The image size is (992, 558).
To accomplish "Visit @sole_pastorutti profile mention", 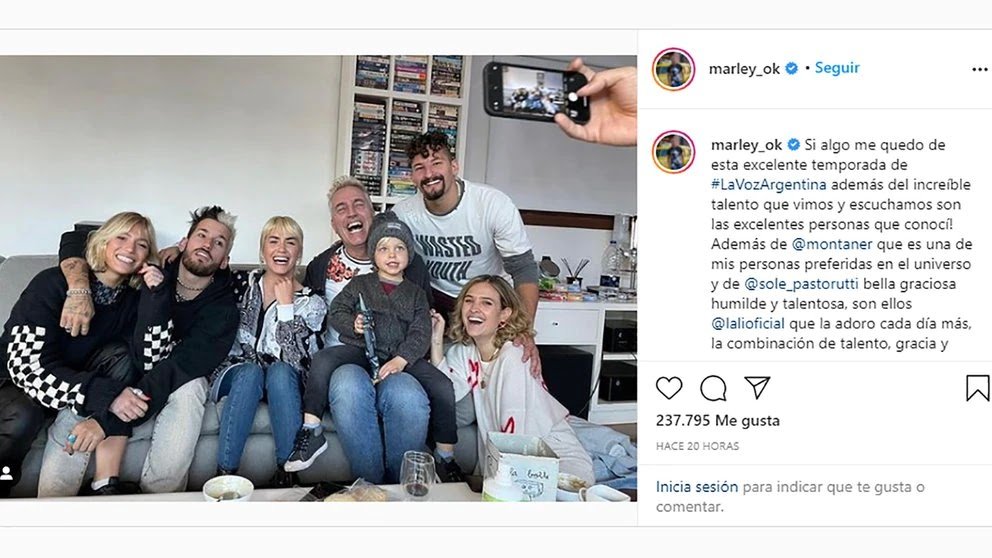I will coord(801,284).
